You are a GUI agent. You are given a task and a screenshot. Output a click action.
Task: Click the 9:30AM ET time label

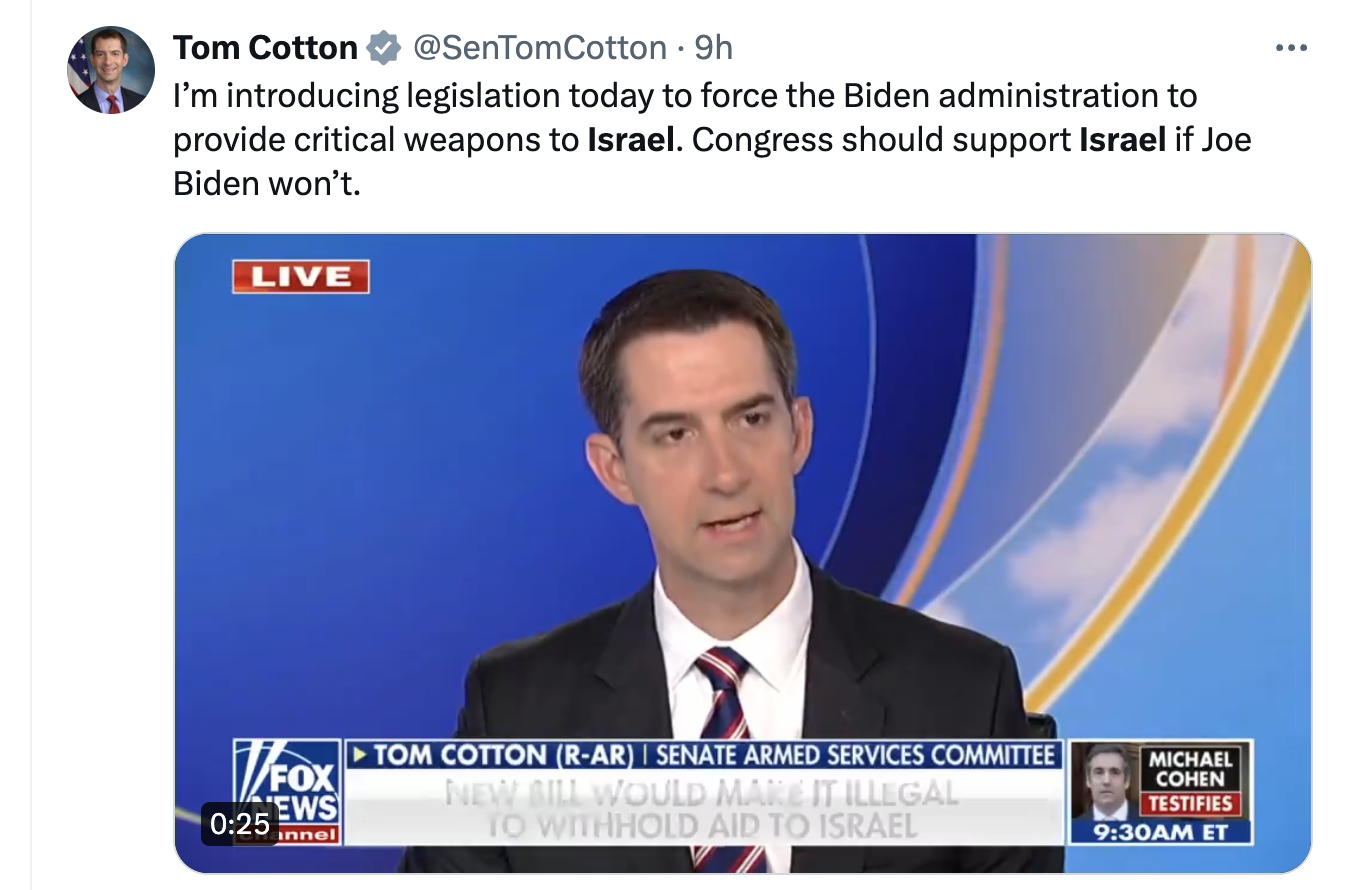coord(1161,832)
